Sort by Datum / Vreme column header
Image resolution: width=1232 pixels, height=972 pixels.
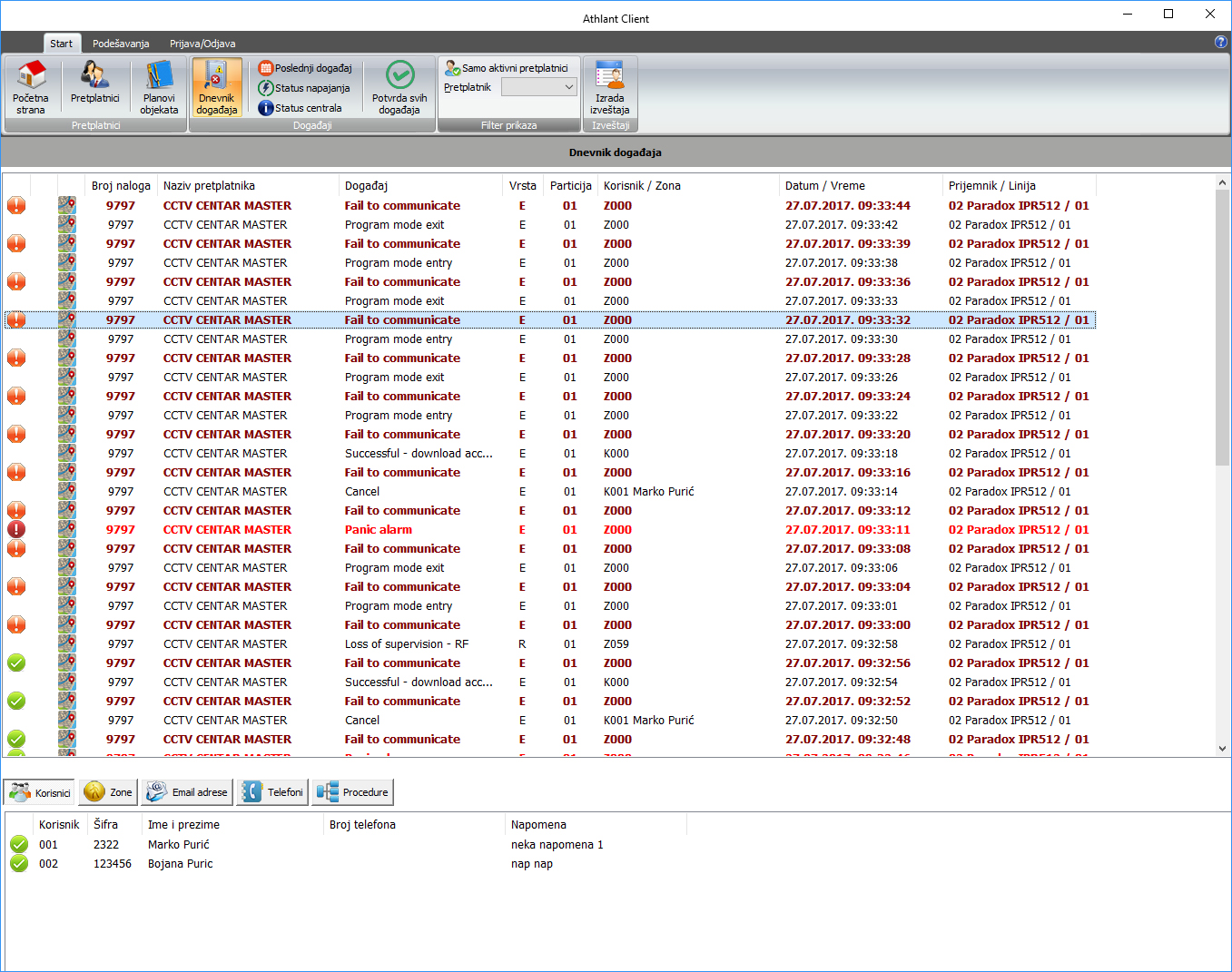point(825,186)
